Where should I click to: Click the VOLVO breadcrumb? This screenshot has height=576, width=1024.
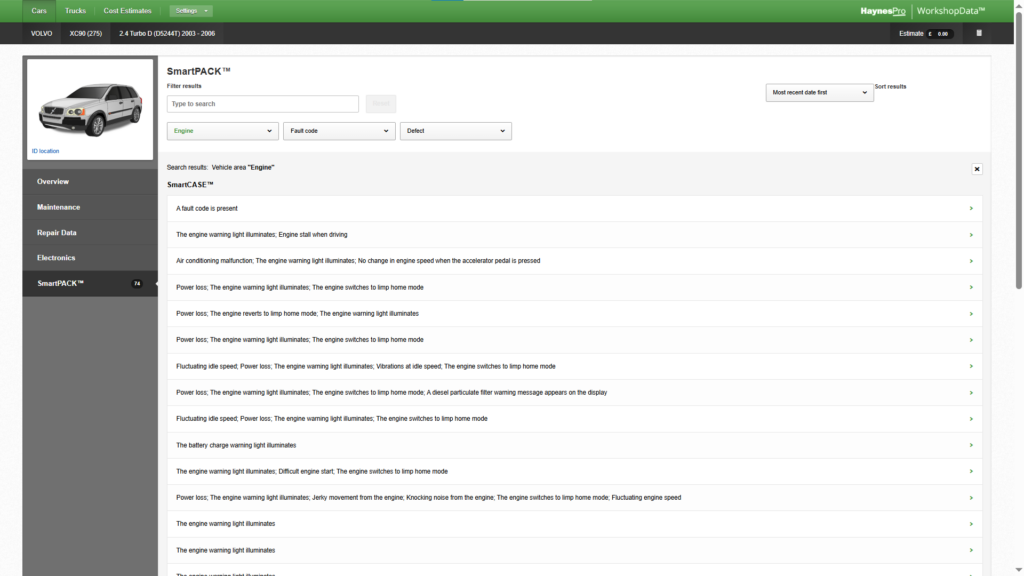click(x=42, y=33)
